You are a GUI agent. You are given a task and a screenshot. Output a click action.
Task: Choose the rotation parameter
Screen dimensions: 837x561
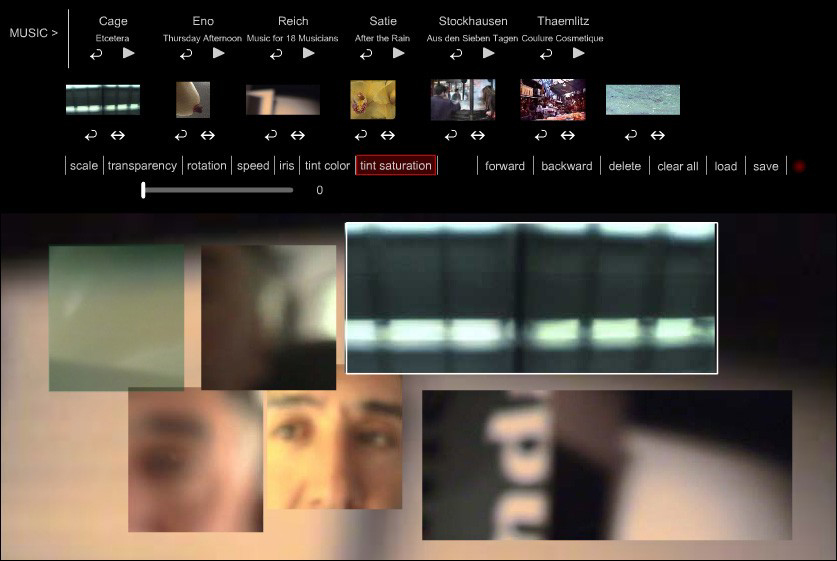coord(207,166)
